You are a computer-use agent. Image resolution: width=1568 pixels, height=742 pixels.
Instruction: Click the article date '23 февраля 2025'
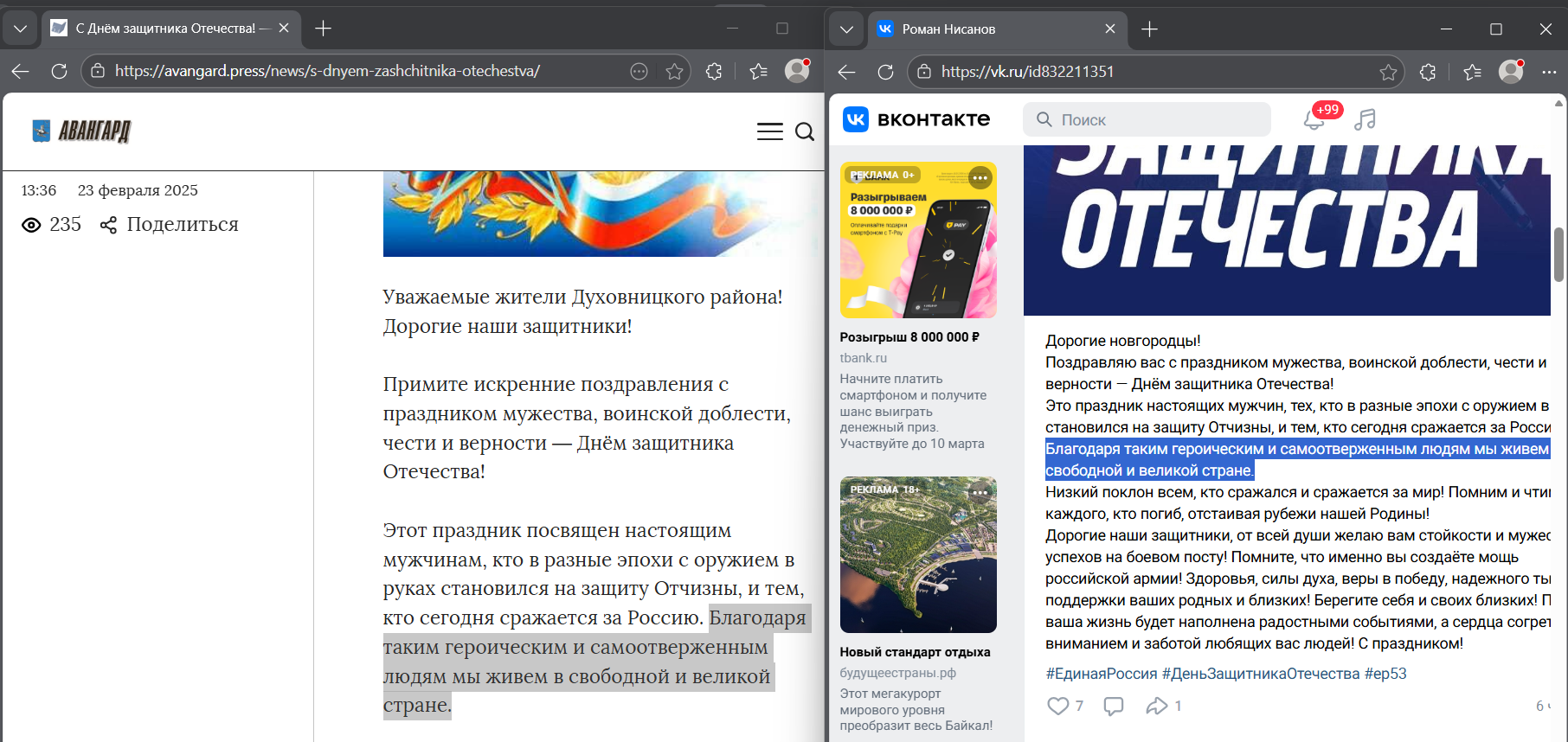pyautogui.click(x=138, y=190)
